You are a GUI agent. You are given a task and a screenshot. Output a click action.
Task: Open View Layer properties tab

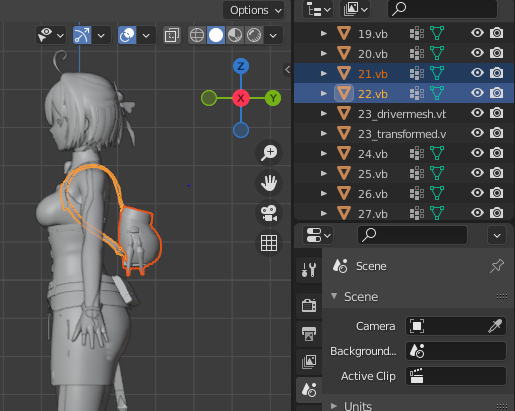[x=309, y=362]
